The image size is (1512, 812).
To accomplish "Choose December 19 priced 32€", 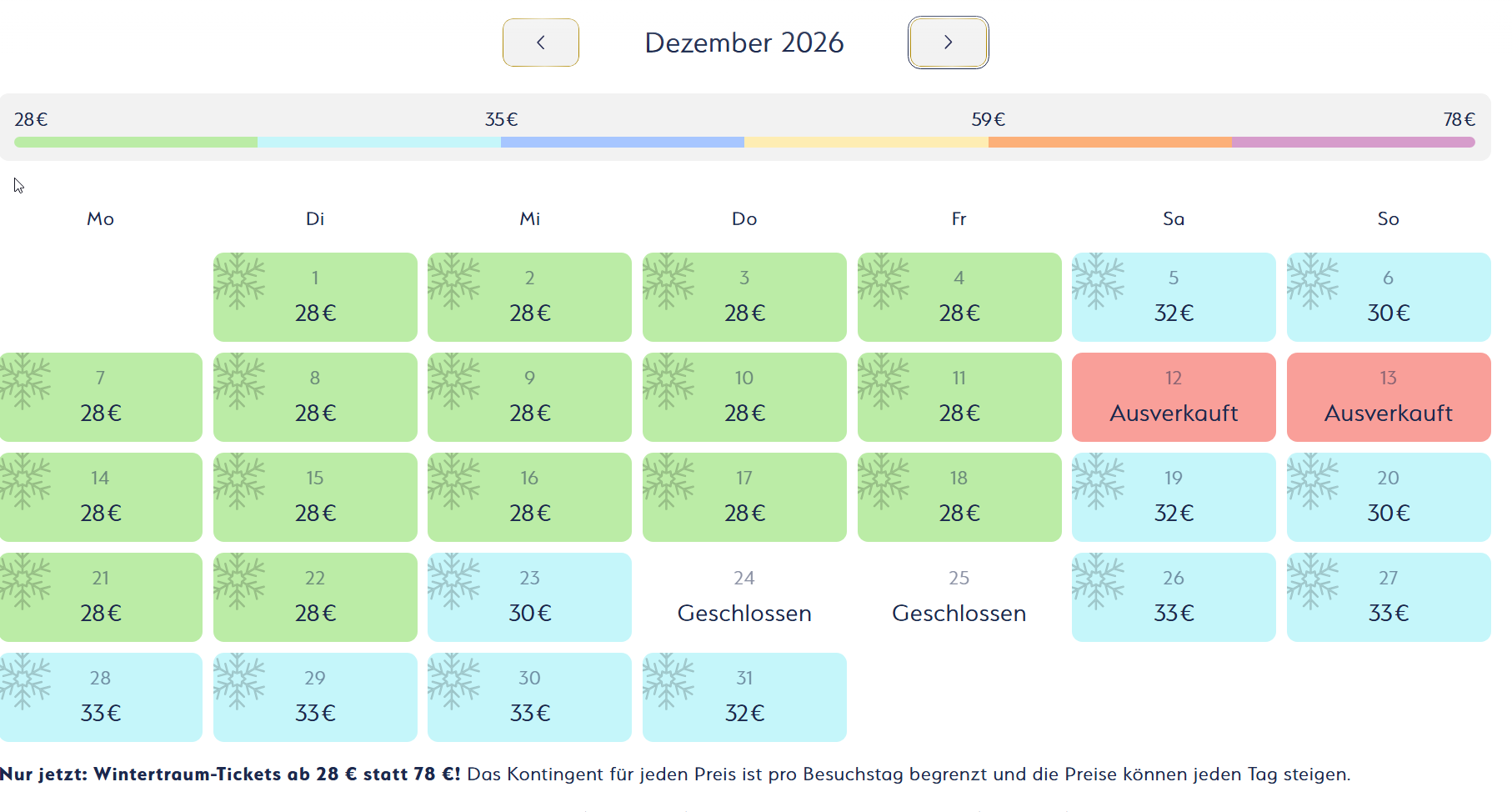I will 1174,497.
